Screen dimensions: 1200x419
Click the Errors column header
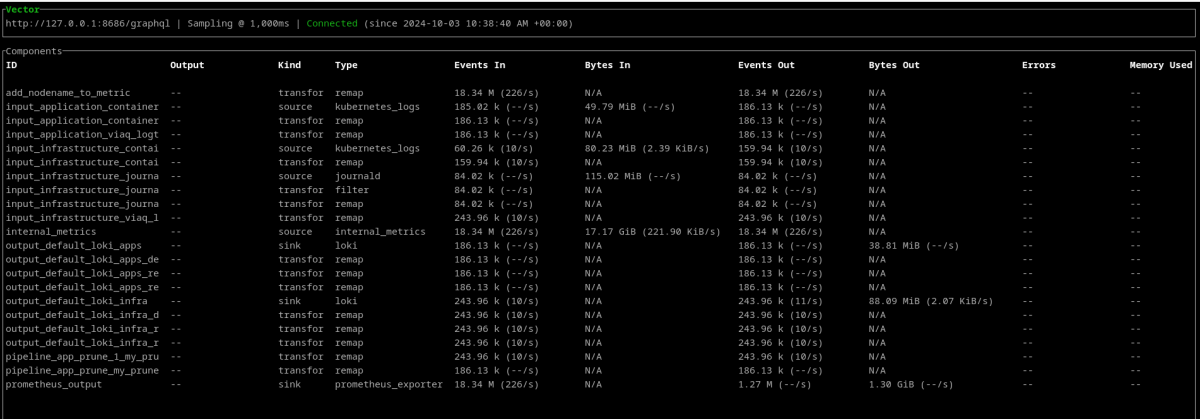pyautogui.click(x=1039, y=65)
